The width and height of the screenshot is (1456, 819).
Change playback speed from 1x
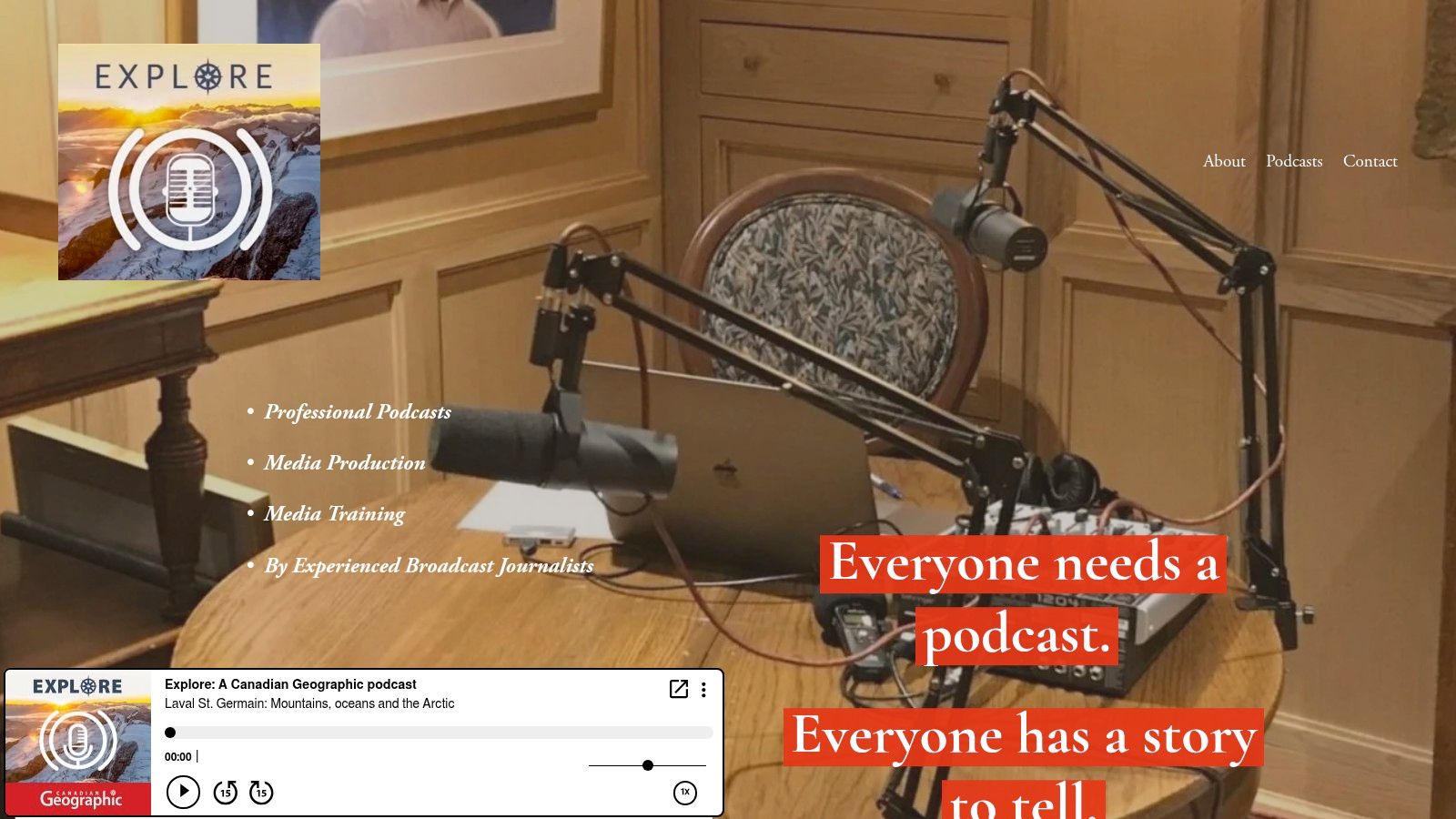pyautogui.click(x=685, y=793)
